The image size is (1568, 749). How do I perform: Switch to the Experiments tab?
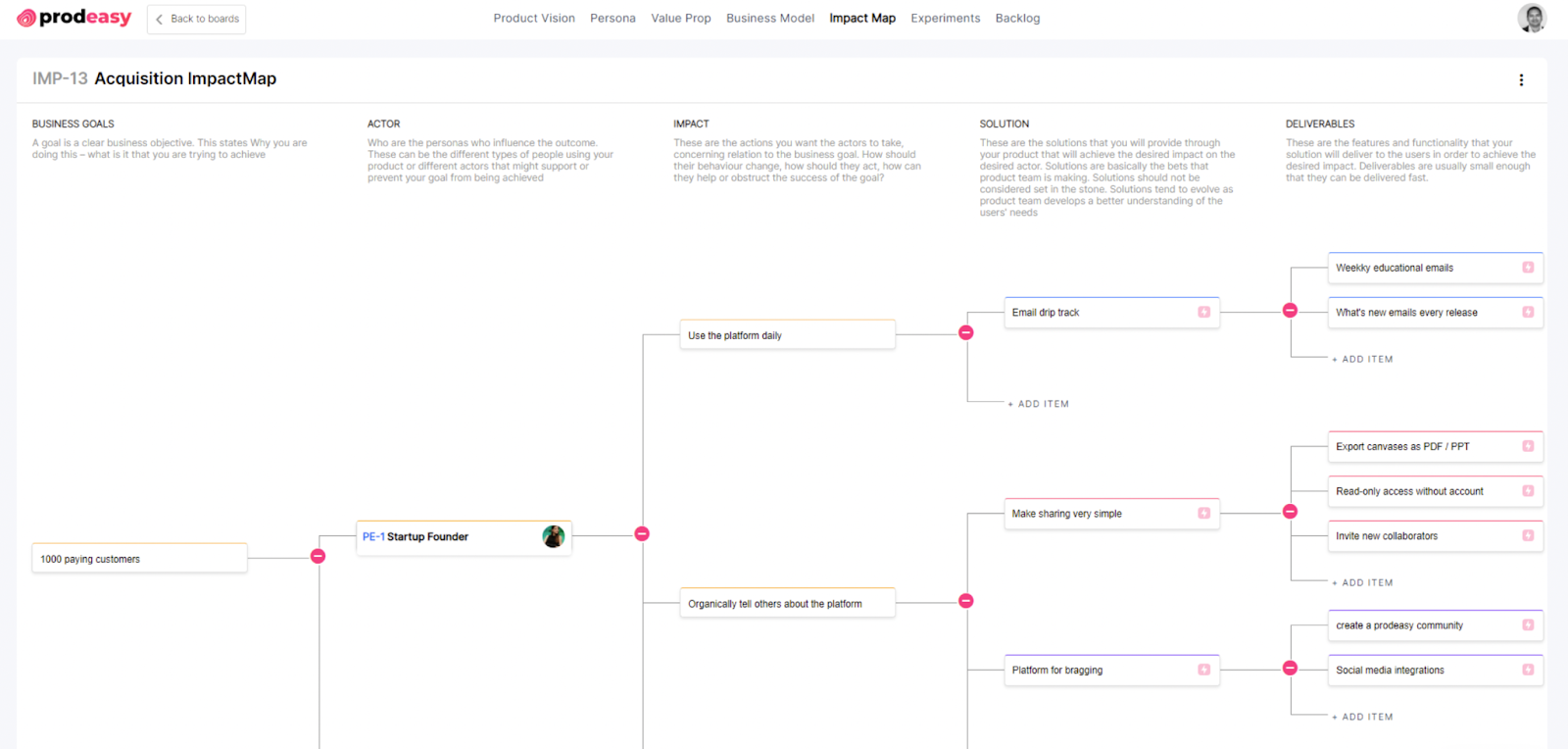945,18
